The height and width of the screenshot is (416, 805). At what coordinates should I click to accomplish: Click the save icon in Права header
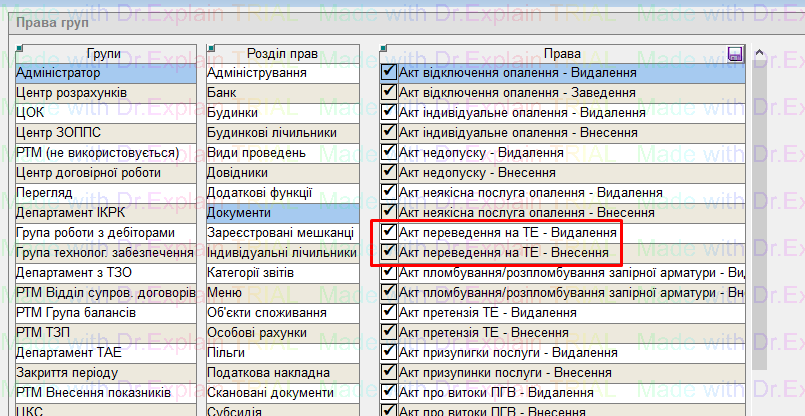pyautogui.click(x=736, y=53)
